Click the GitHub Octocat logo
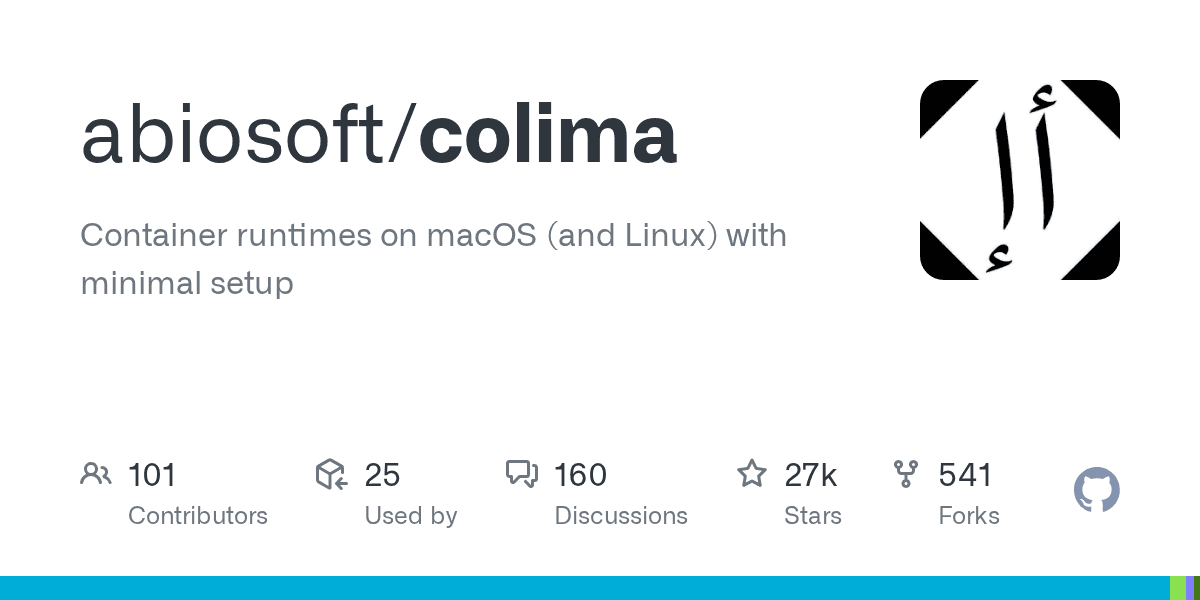Image resolution: width=1200 pixels, height=600 pixels. [x=1096, y=491]
